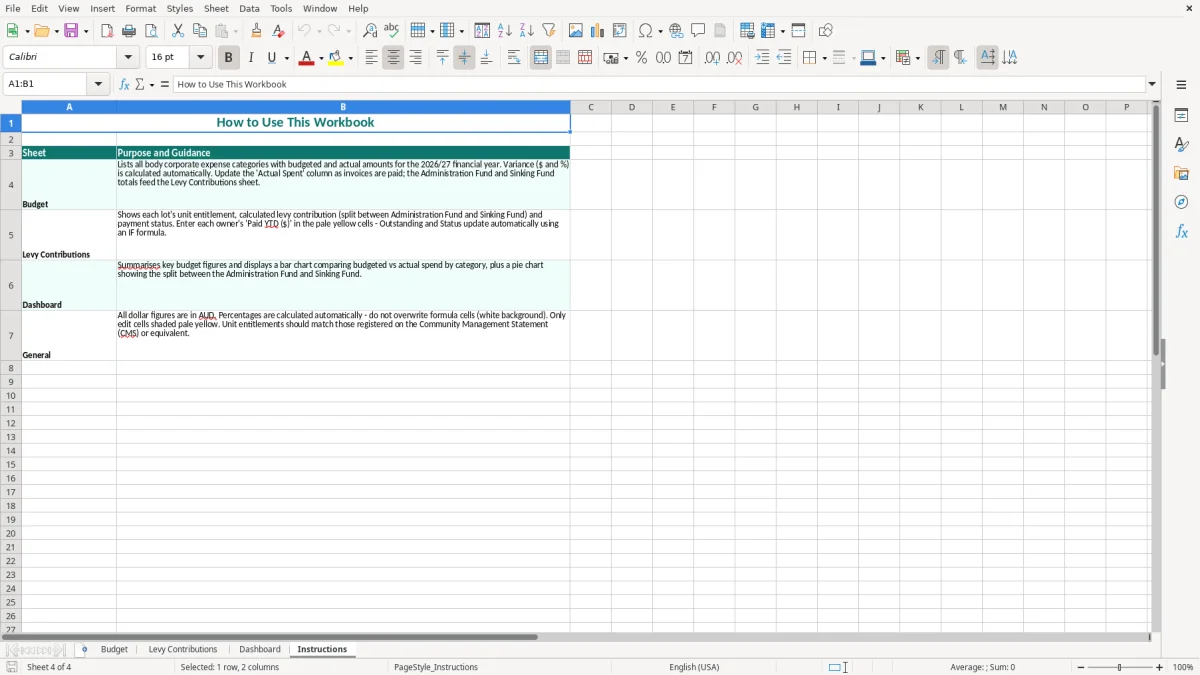This screenshot has height=675, width=1200.
Task: Open the Font Name dropdown
Action: 128,58
